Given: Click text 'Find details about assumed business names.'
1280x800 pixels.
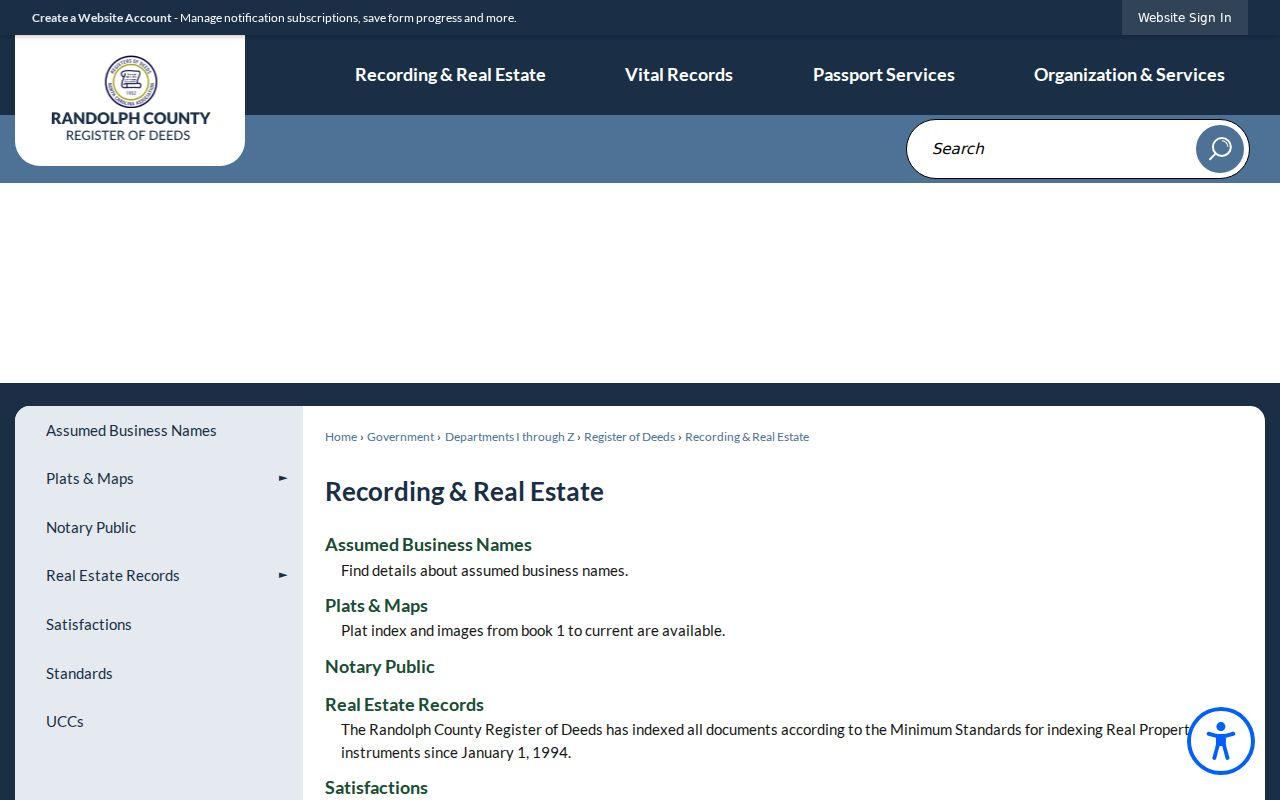Looking at the screenshot, I should tap(484, 571).
